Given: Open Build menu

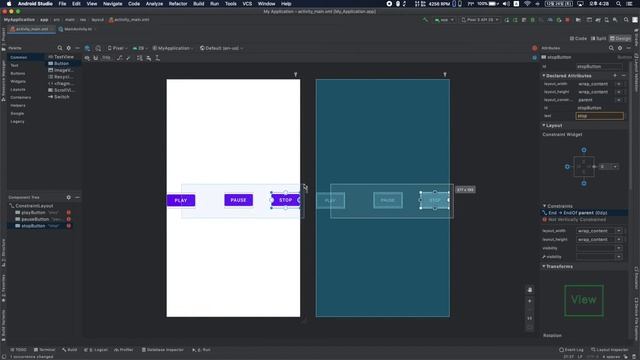Looking at the screenshot, I should [x=199, y=4].
